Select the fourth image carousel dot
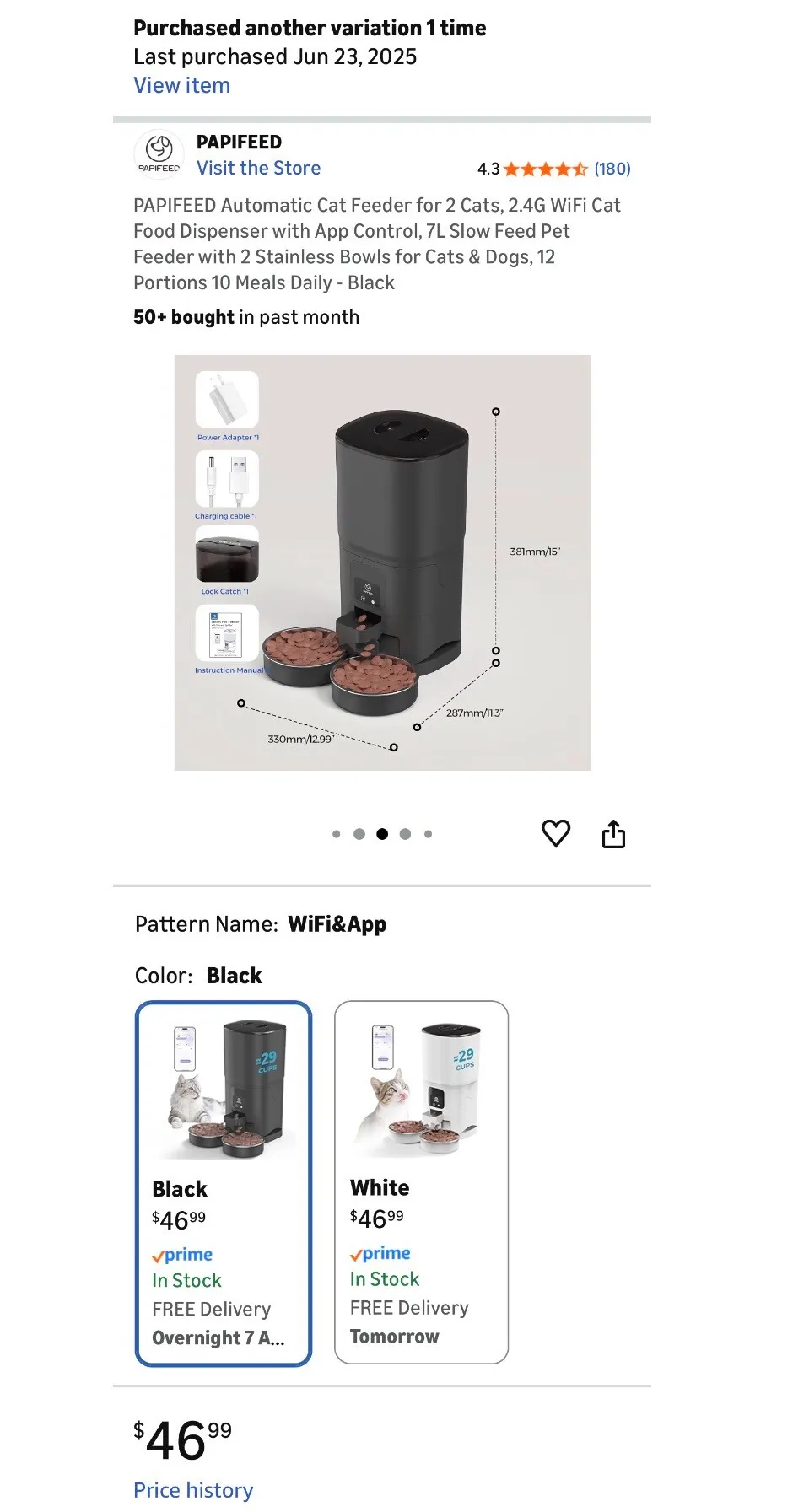The height and width of the screenshot is (1512, 793). point(405,834)
